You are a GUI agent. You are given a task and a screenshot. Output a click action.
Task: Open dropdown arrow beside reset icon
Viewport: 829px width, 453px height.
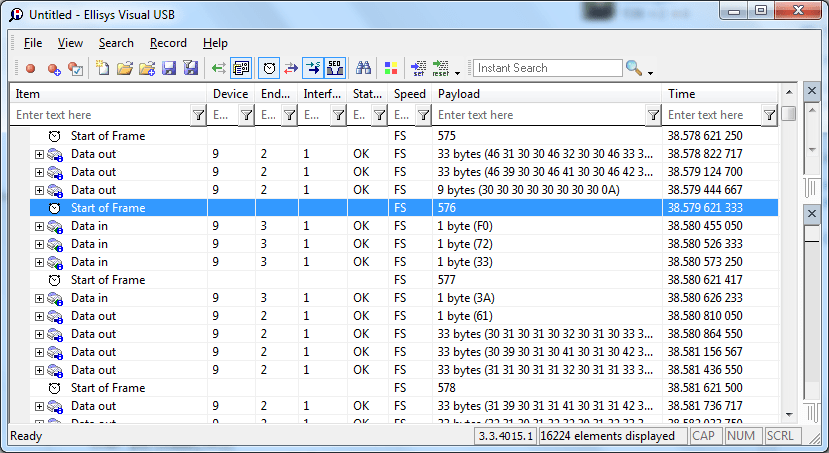pyautogui.click(x=457, y=72)
